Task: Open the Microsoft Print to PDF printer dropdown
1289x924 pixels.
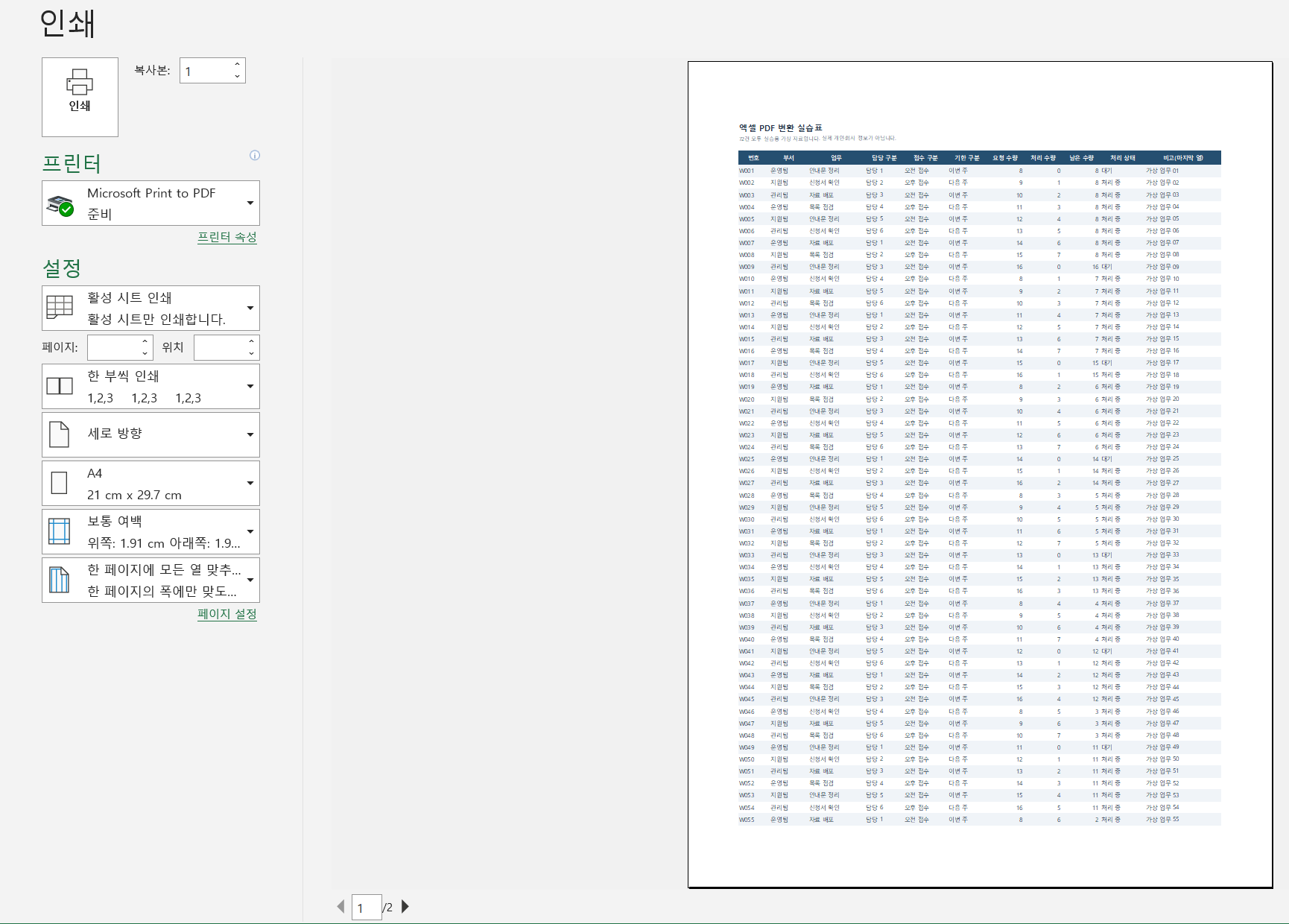Action: tap(151, 203)
